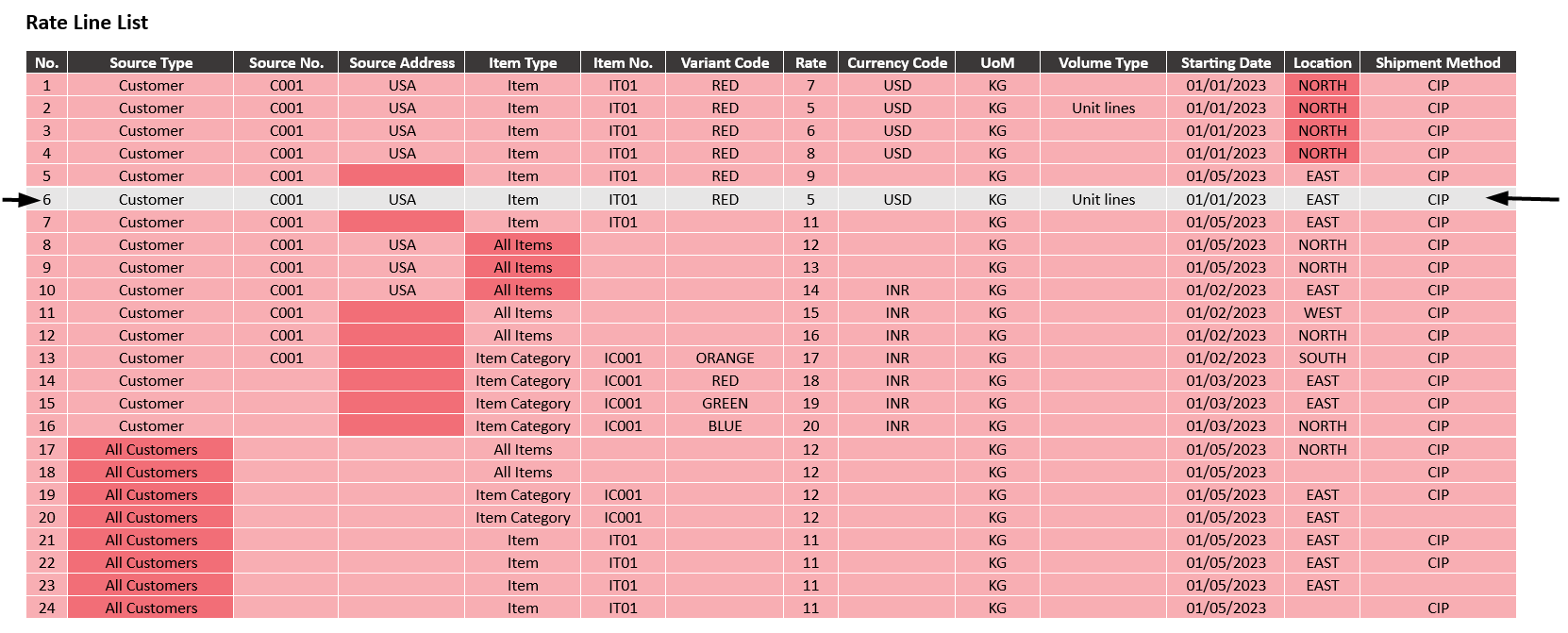Click the Rate Line List title
This screenshot has width=1568, height=633.
pos(87,23)
